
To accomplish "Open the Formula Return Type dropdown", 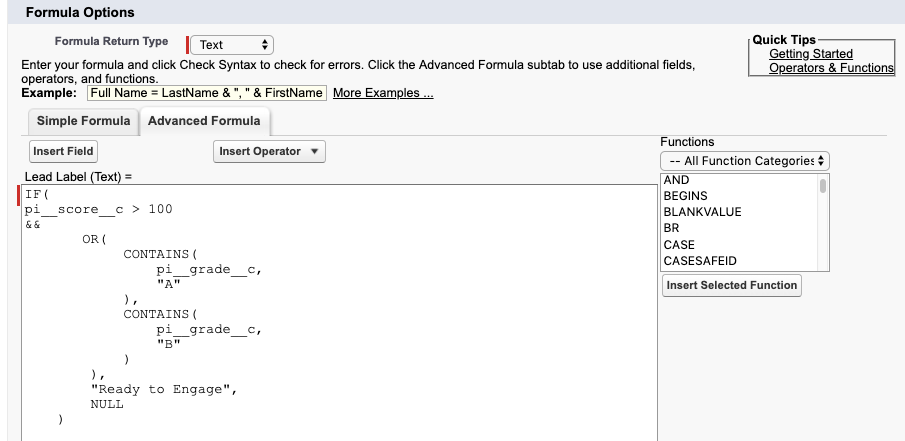I will pos(232,44).
